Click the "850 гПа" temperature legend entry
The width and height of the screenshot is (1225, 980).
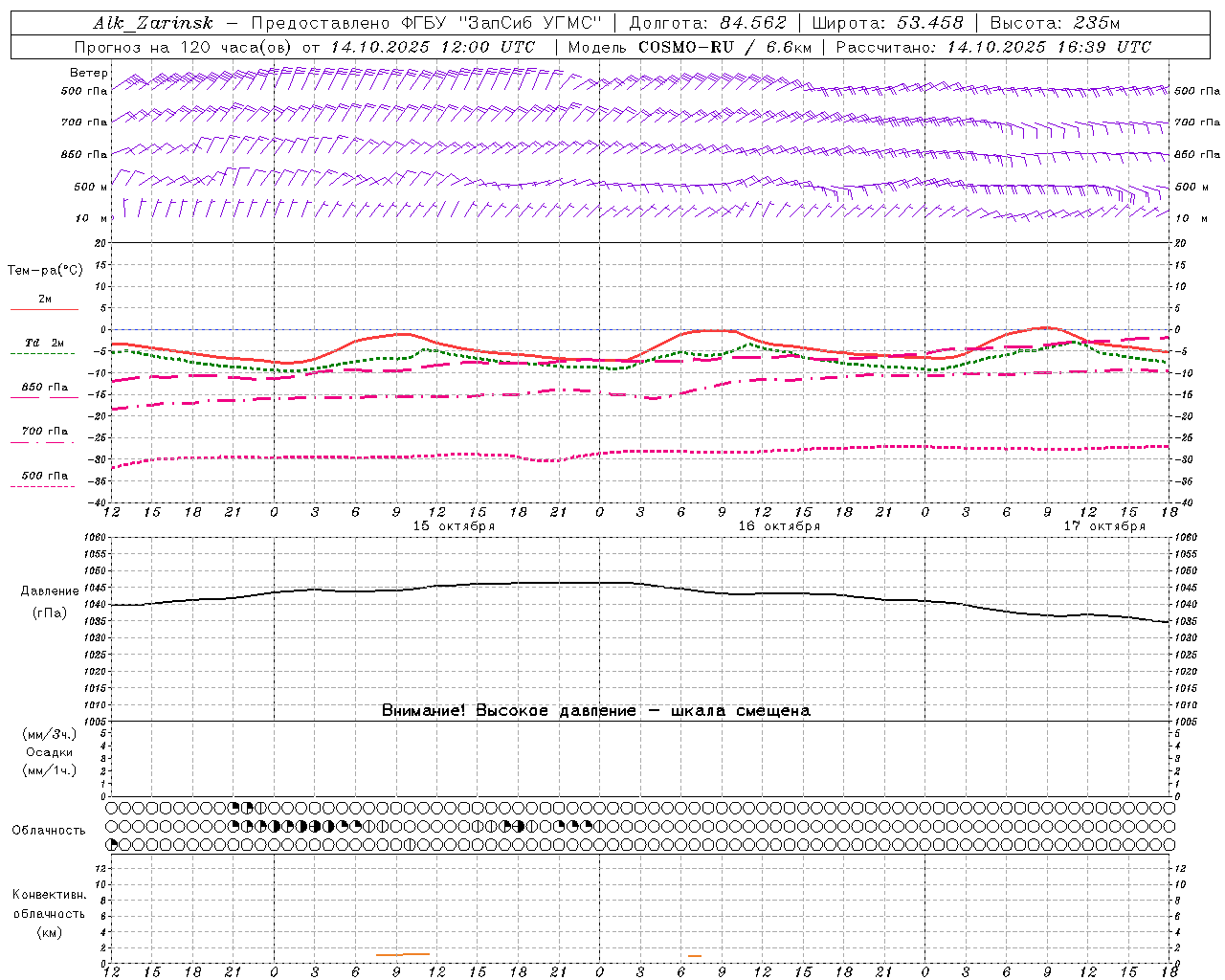pyautogui.click(x=44, y=388)
